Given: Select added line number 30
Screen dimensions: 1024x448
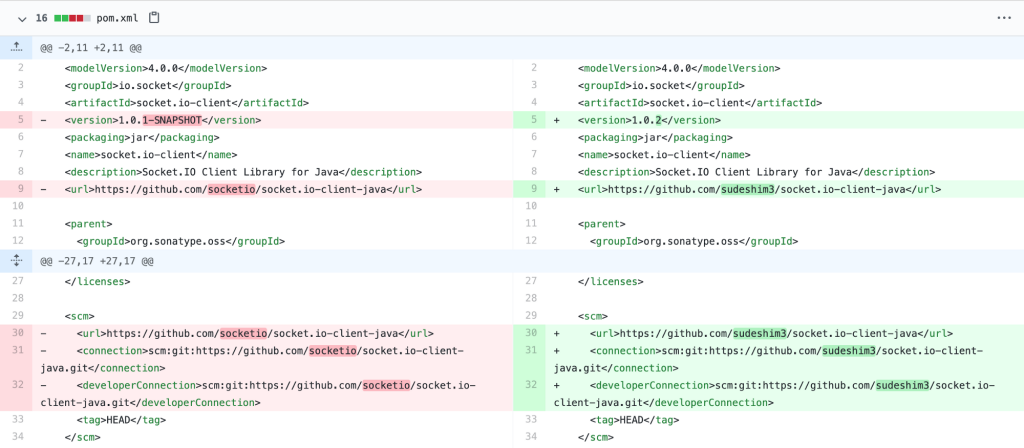Looking at the screenshot, I should (530, 333).
